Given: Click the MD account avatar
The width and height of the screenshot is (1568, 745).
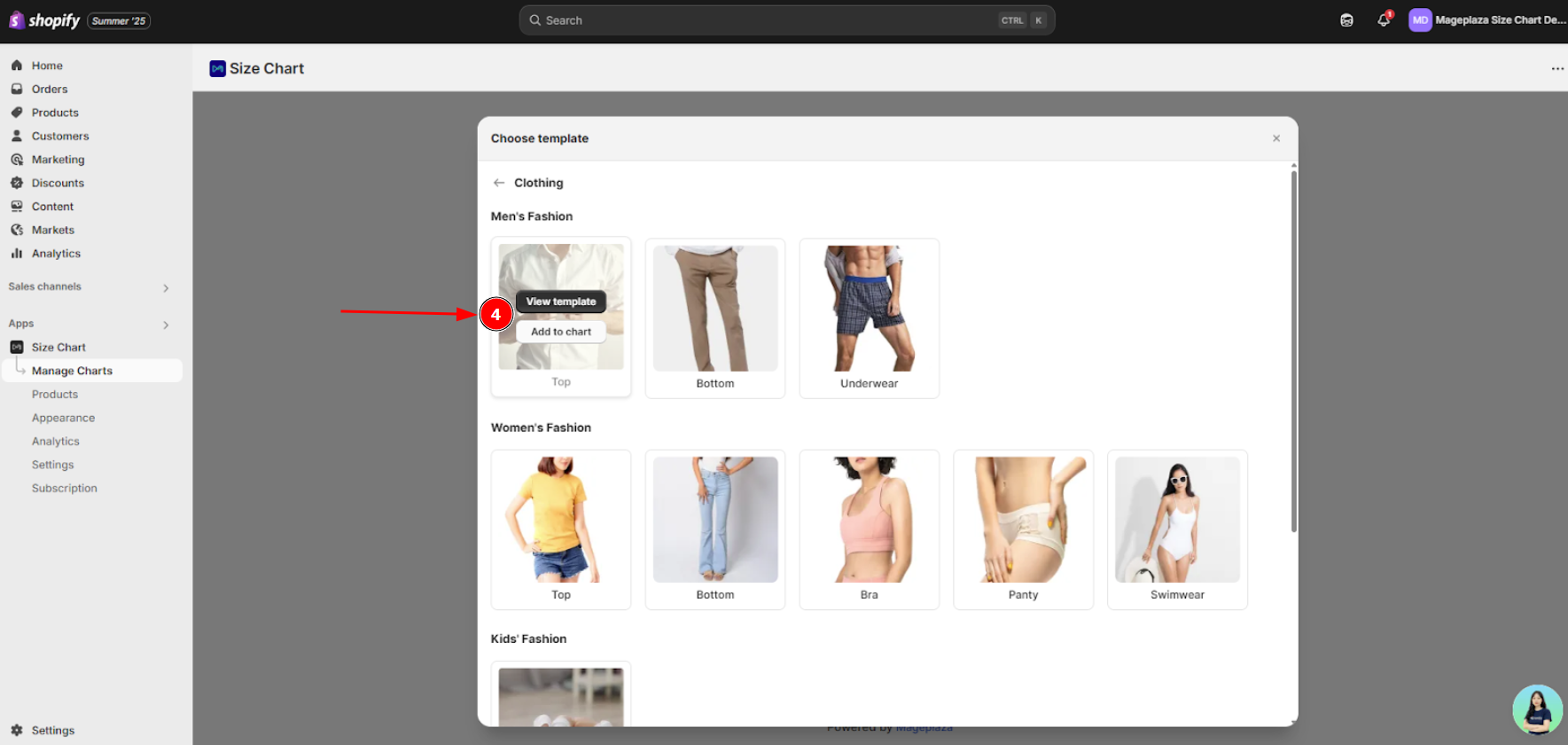Looking at the screenshot, I should coord(1420,20).
